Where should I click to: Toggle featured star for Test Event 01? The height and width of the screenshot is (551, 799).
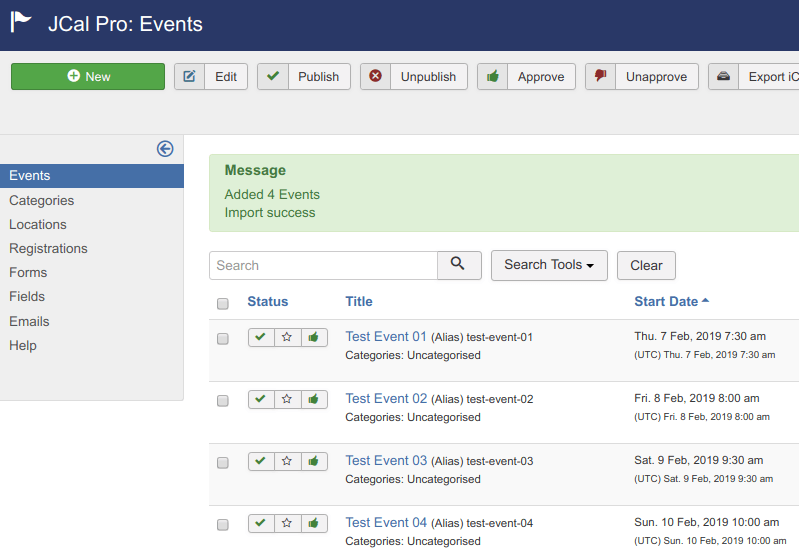click(287, 337)
